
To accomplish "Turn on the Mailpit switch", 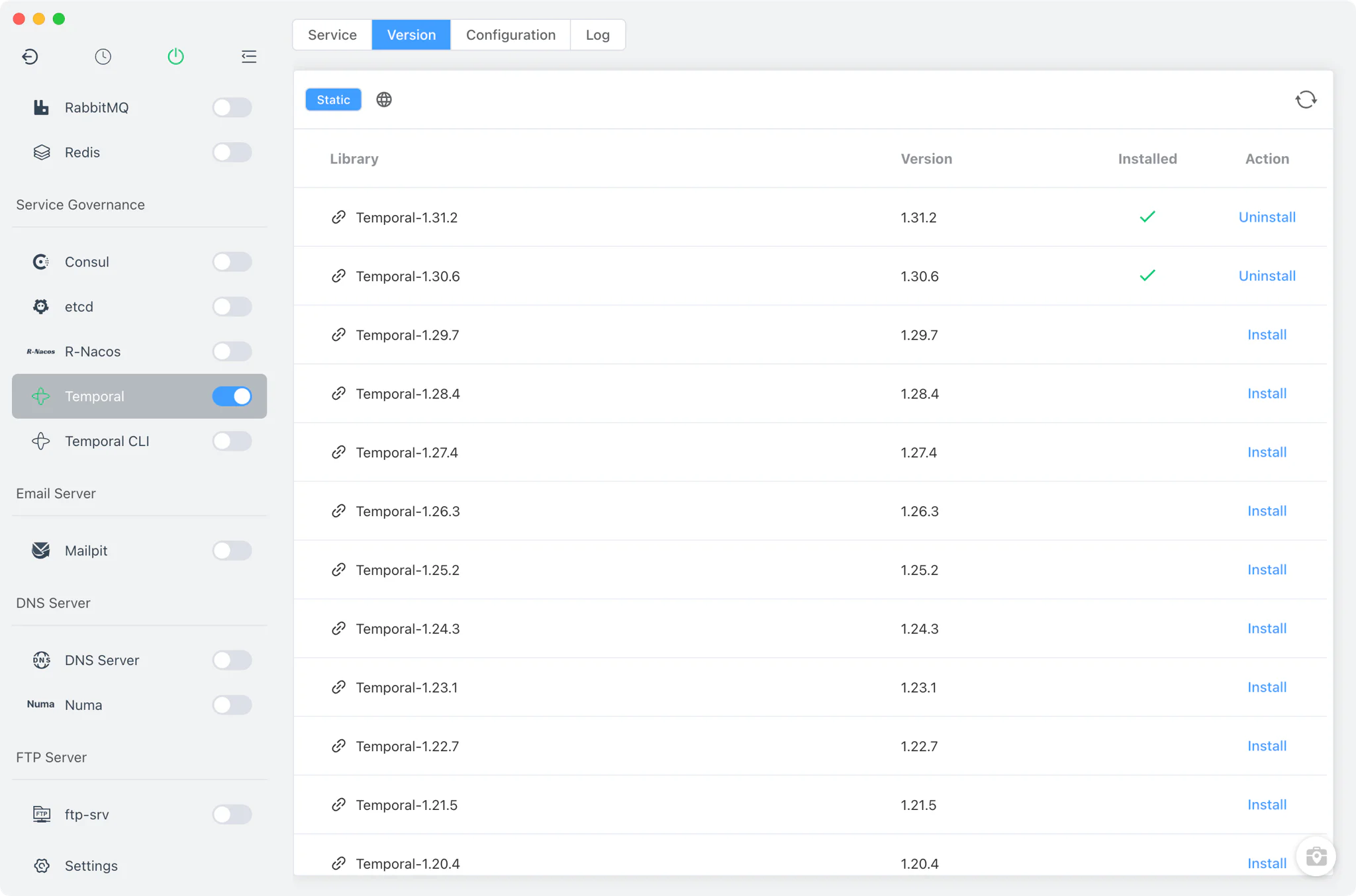I will [232, 551].
